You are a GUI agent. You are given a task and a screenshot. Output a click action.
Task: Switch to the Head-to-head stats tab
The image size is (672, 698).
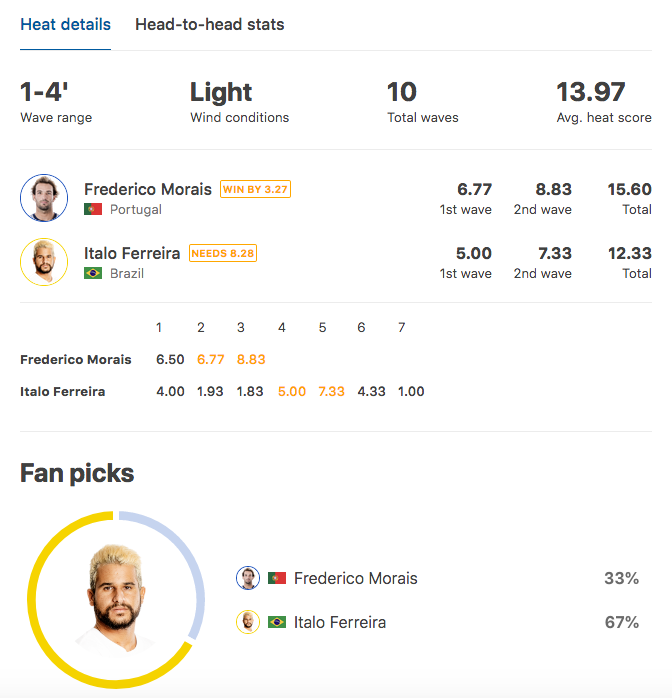click(x=210, y=24)
